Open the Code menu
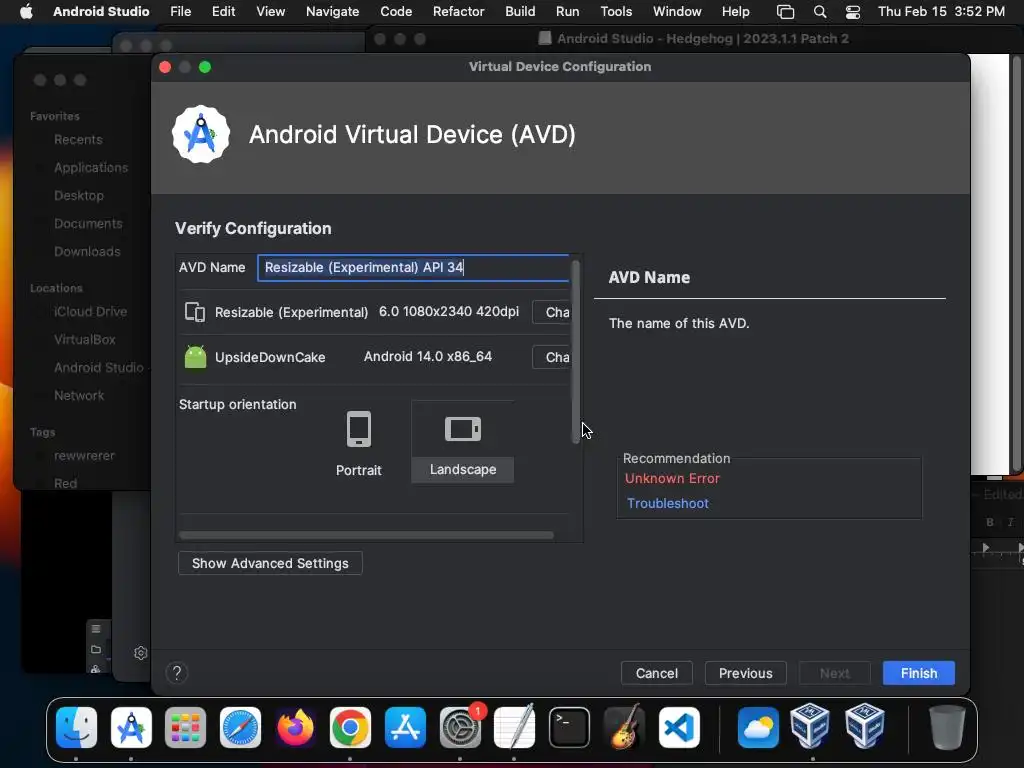The image size is (1024, 768). 396,11
